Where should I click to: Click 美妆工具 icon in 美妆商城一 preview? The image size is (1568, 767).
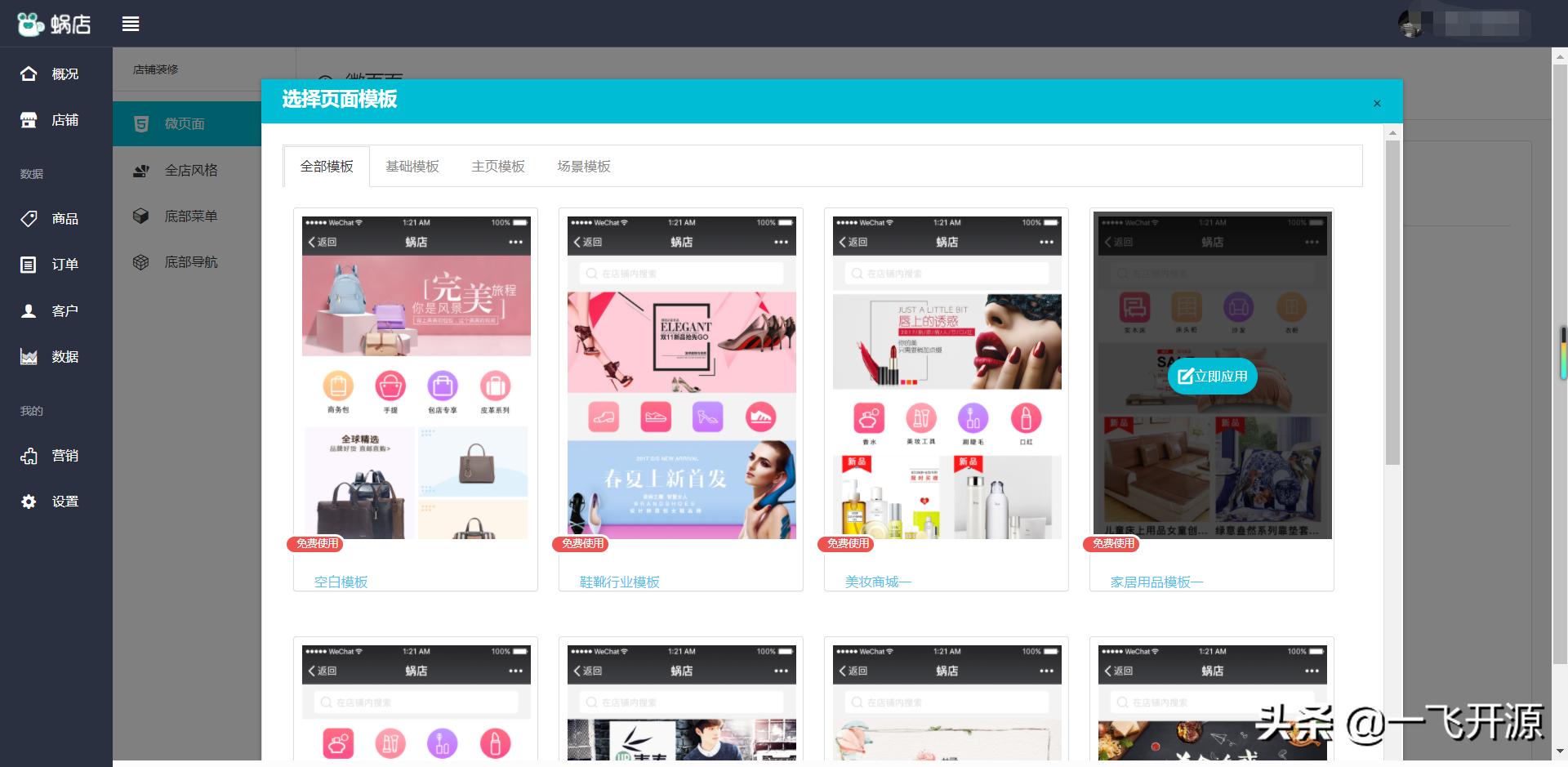pos(921,418)
